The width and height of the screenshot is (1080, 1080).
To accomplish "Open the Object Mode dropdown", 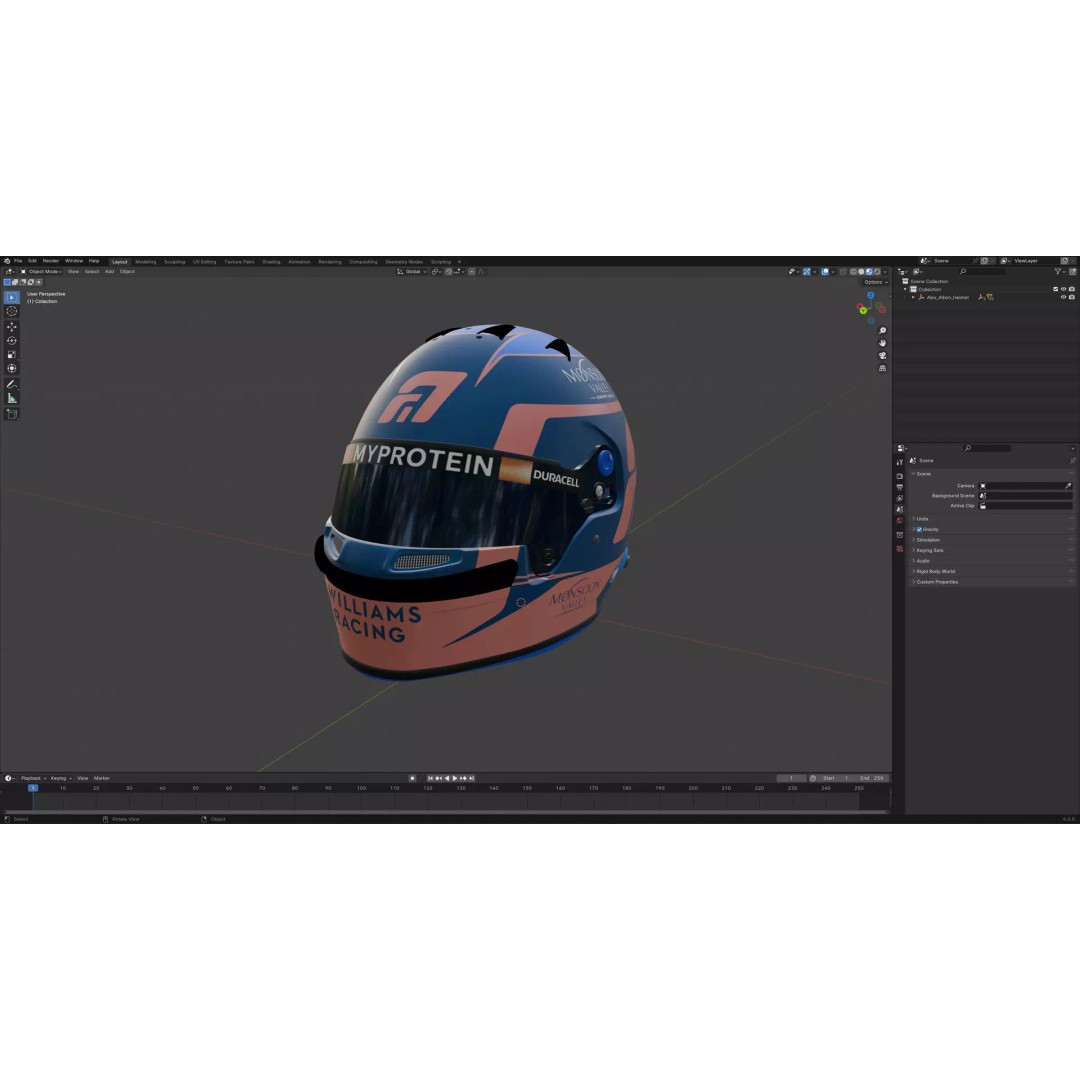I will 44,271.
